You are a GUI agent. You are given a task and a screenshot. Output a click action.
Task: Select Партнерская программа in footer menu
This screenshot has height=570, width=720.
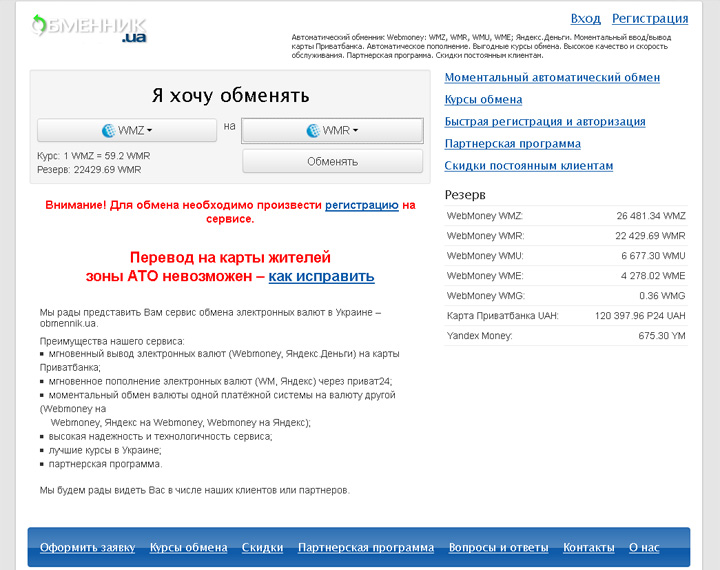(366, 547)
